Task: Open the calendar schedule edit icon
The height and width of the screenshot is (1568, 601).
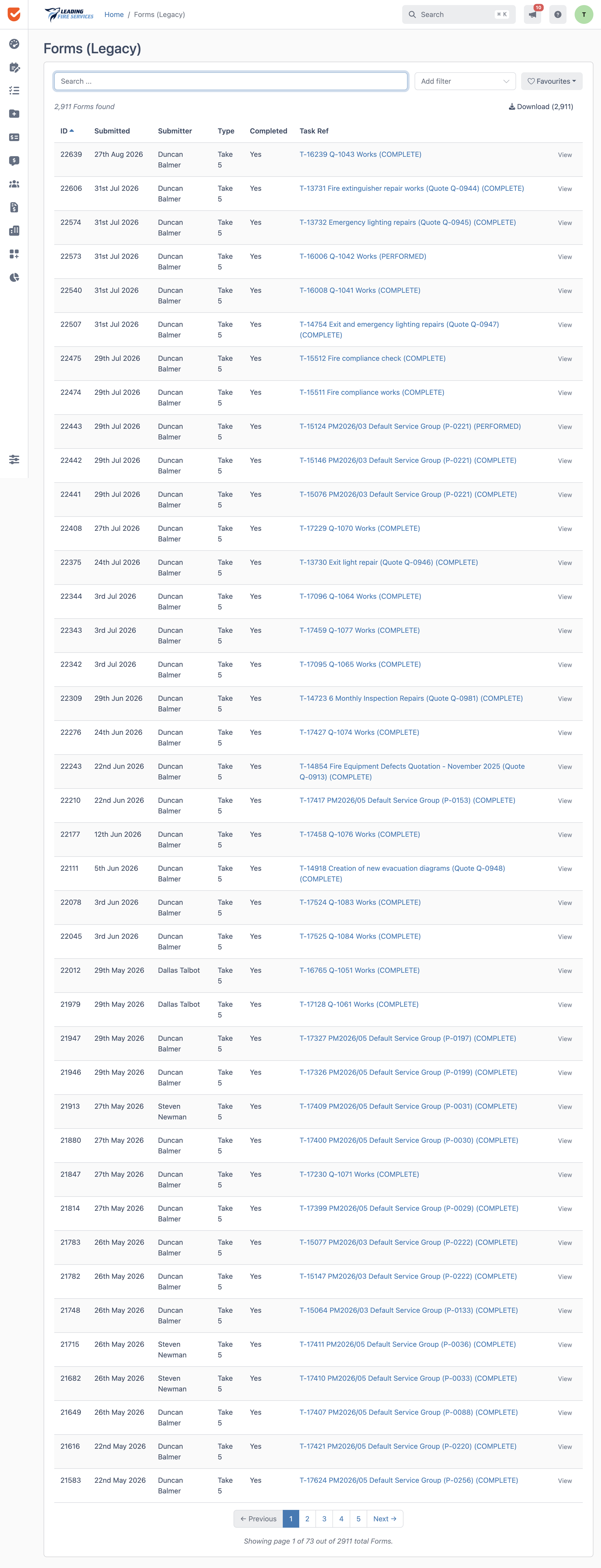Action: (14, 67)
